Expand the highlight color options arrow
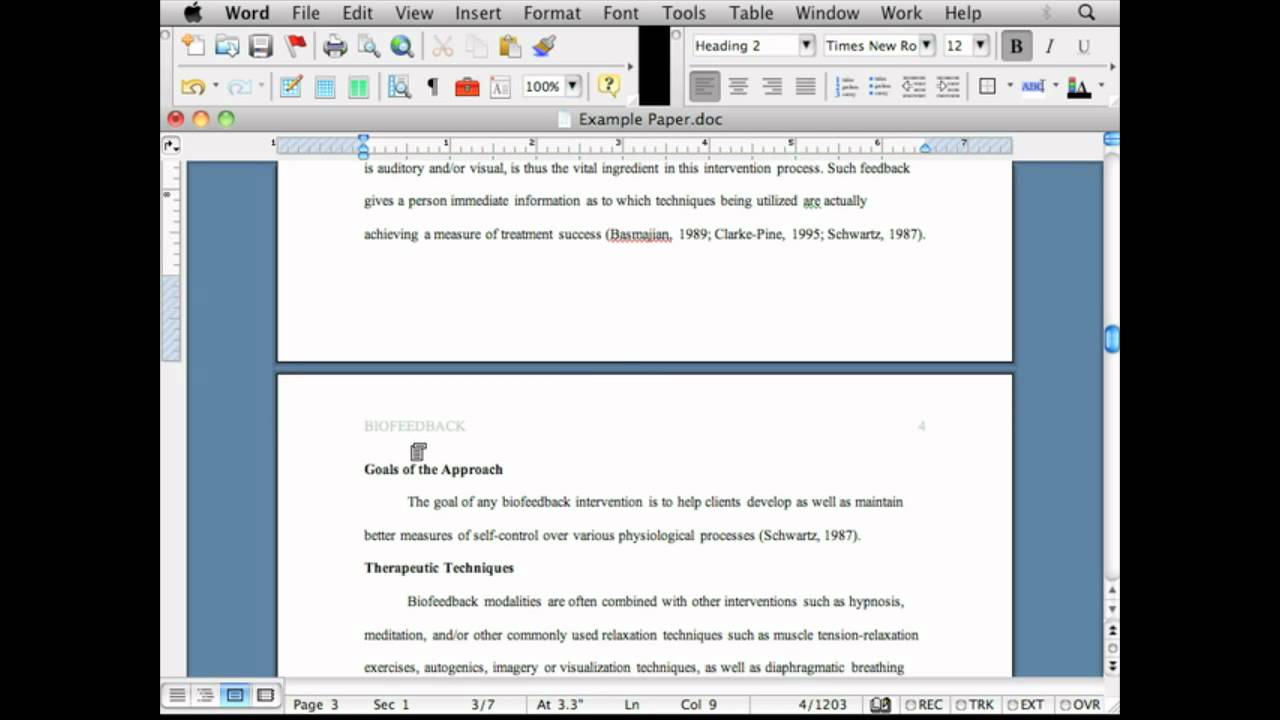Screen dimensions: 1280x720 [x=1055, y=87]
